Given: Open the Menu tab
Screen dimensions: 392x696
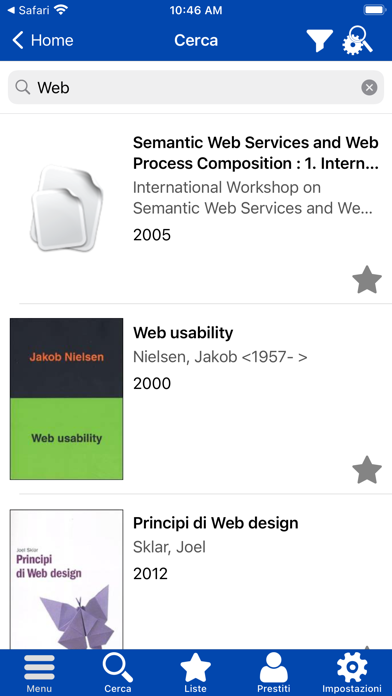Looking at the screenshot, I should pos(39,672).
